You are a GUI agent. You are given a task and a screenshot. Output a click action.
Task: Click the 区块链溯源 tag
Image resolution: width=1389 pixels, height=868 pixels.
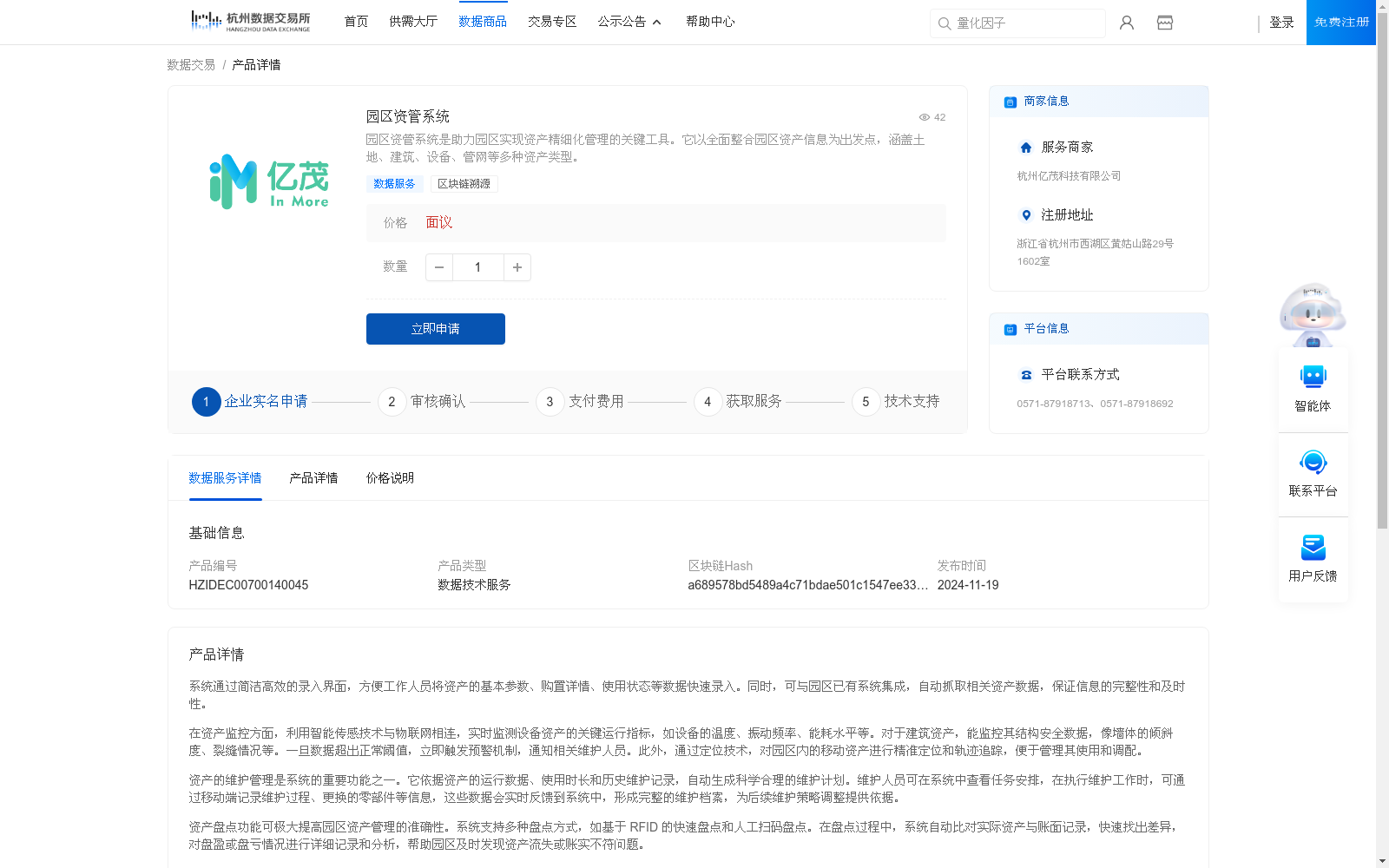coord(464,184)
